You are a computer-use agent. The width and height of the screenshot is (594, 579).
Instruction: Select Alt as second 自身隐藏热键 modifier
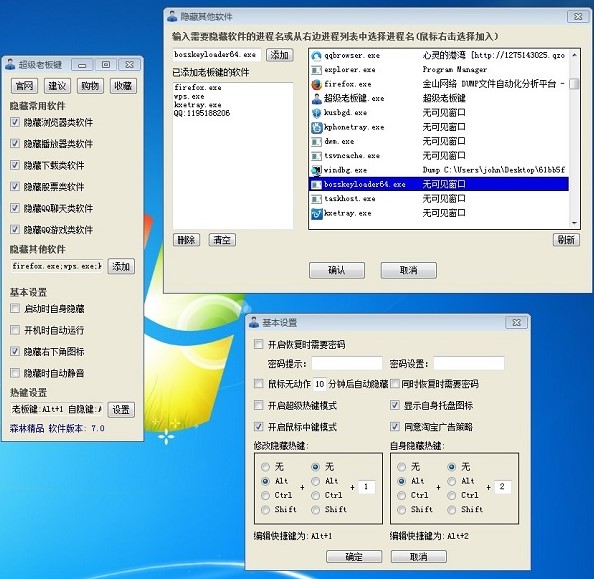pyautogui.click(x=452, y=481)
